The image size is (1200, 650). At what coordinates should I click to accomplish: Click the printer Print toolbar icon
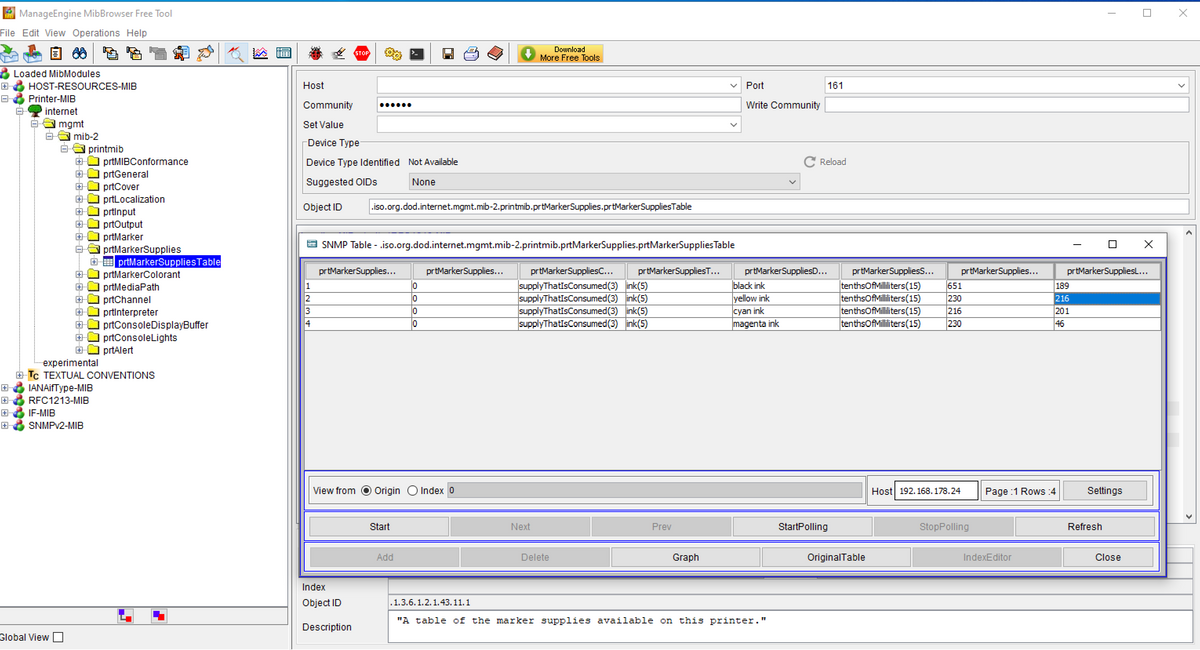pyautogui.click(x=471, y=53)
